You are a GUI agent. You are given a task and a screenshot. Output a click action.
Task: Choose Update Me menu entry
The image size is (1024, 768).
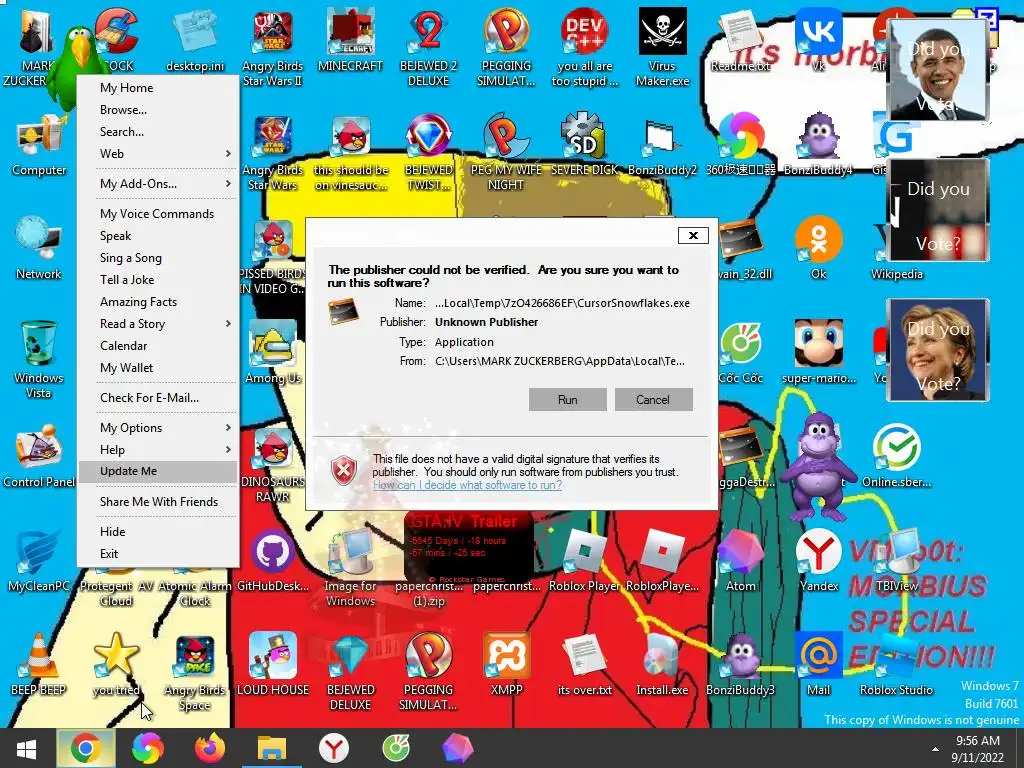click(x=158, y=471)
